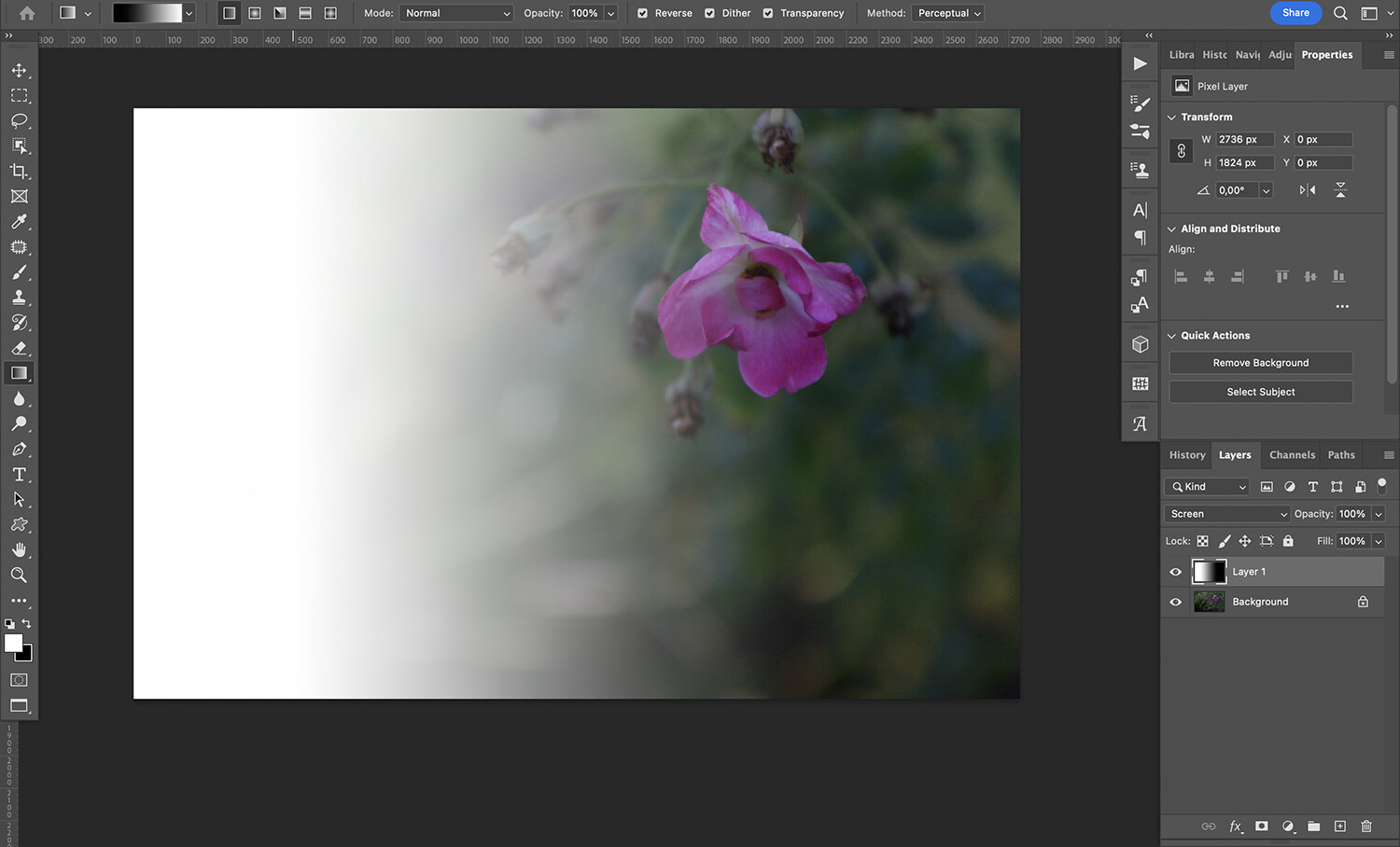The height and width of the screenshot is (847, 1400).
Task: Activate the Zoom tool
Action: [x=20, y=575]
